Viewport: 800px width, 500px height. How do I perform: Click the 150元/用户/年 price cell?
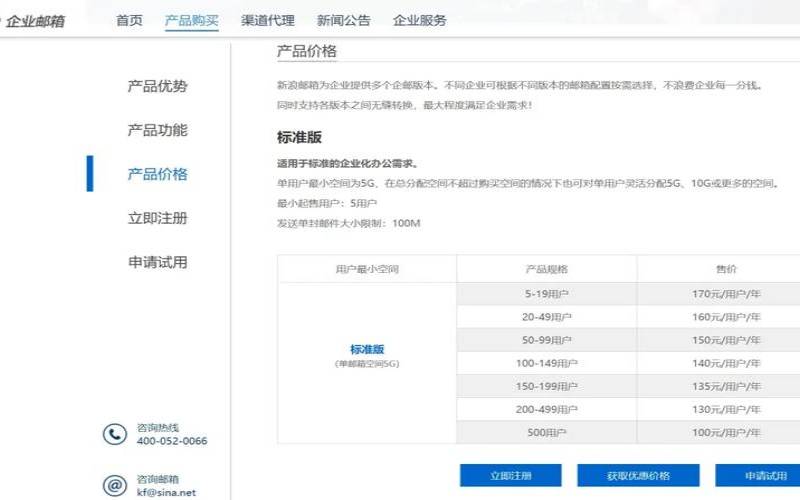click(x=719, y=340)
